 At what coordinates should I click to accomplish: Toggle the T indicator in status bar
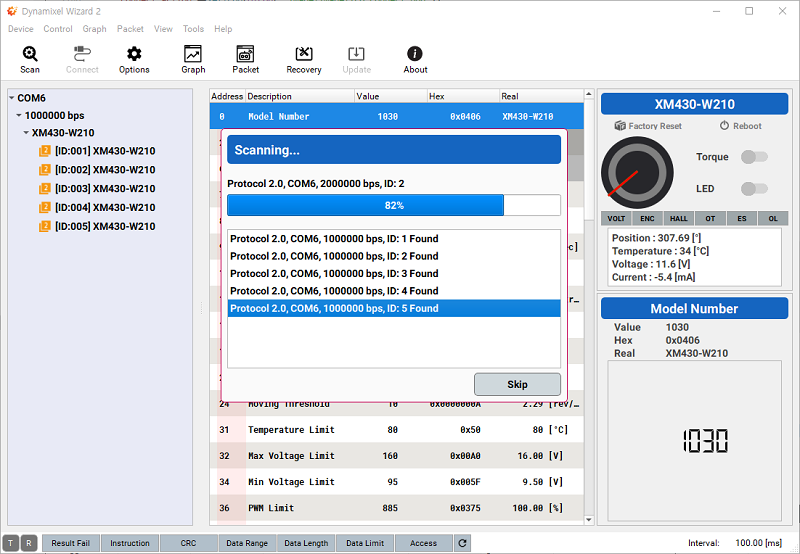point(11,543)
